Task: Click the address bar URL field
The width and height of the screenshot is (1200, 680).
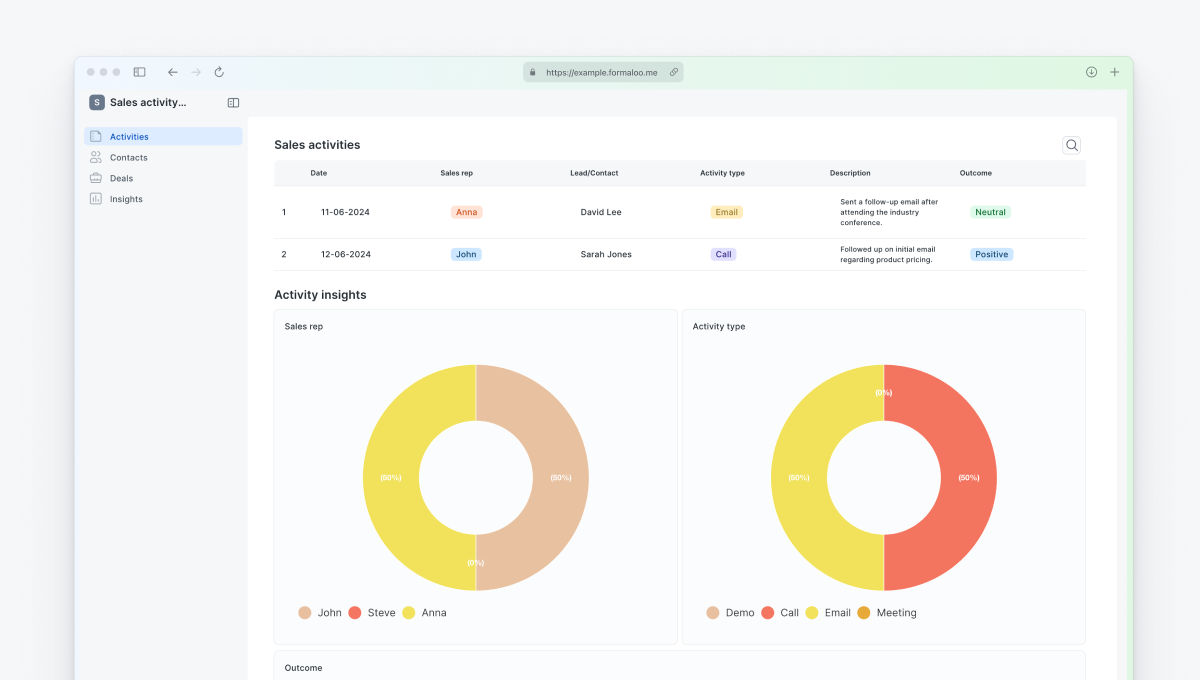Action: (603, 72)
